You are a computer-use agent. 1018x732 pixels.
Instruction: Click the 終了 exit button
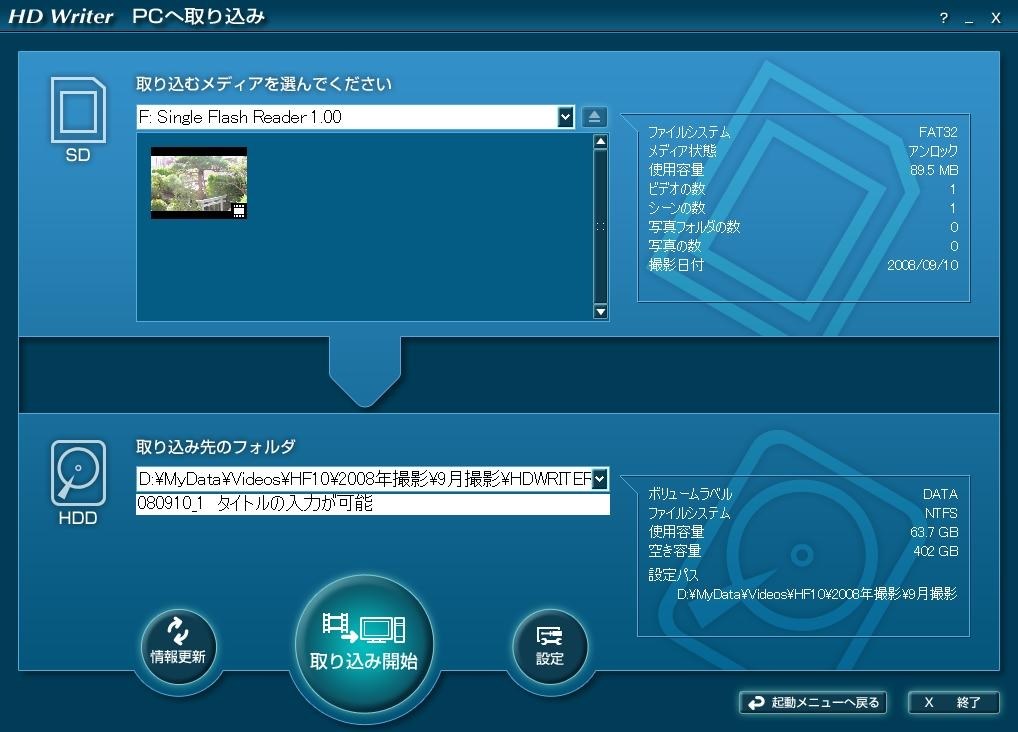coord(953,702)
